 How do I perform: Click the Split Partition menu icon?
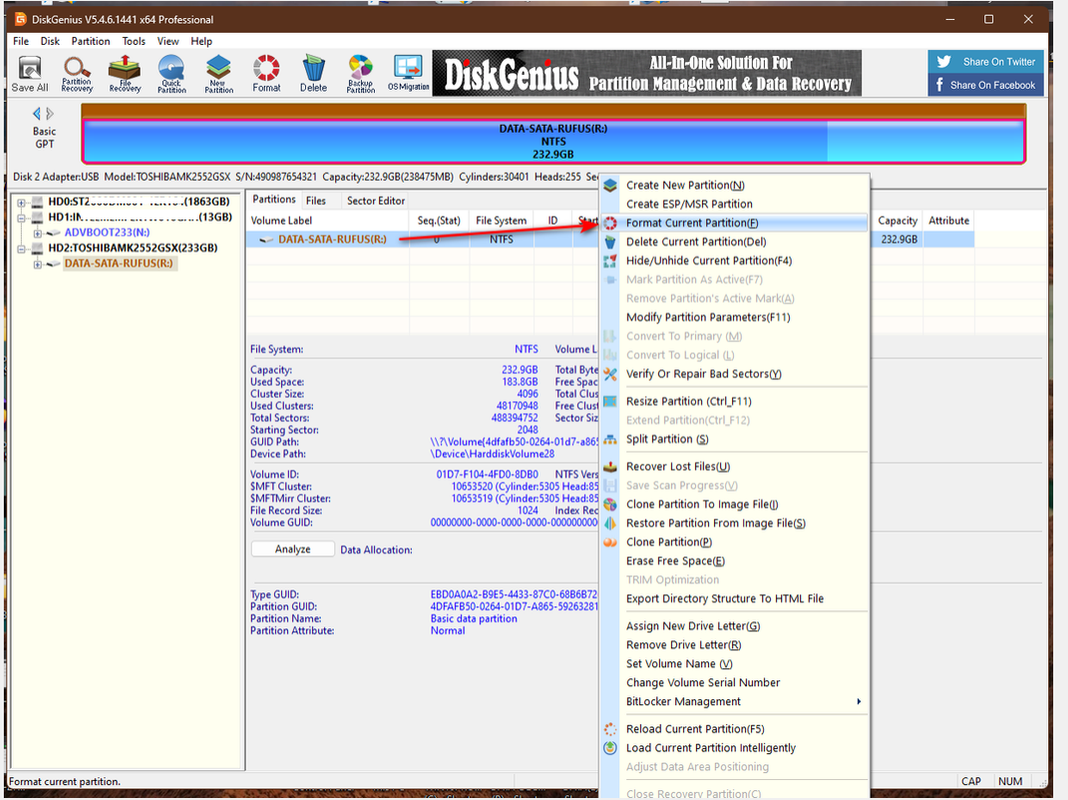click(x=610, y=439)
